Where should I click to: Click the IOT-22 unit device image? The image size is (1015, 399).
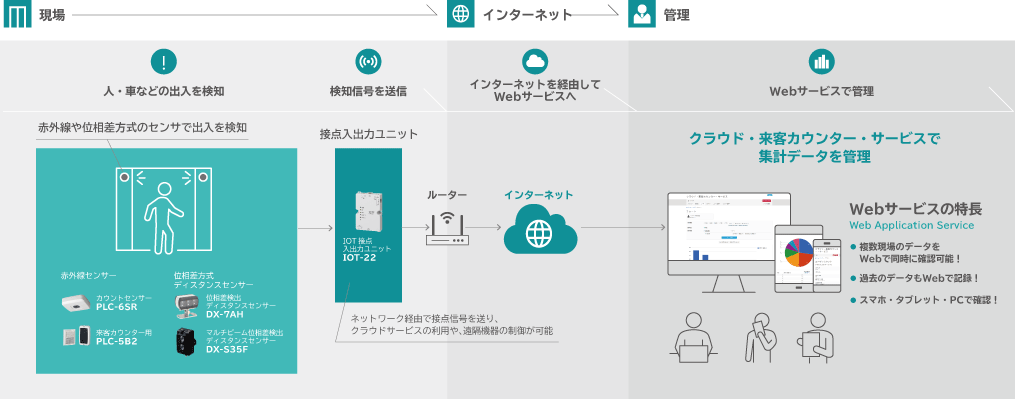pos(368,211)
